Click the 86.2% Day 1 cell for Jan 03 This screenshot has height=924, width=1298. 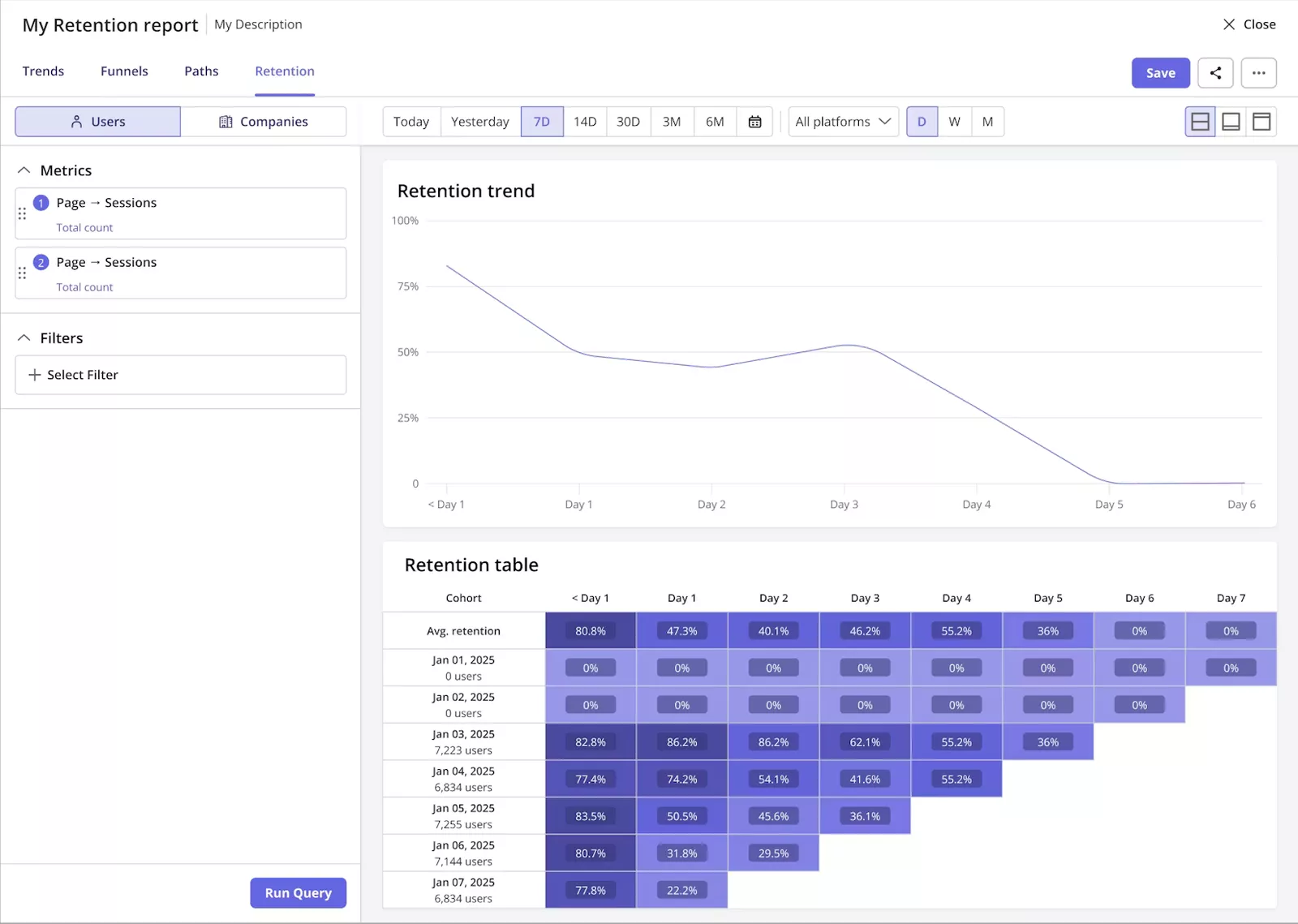681,742
